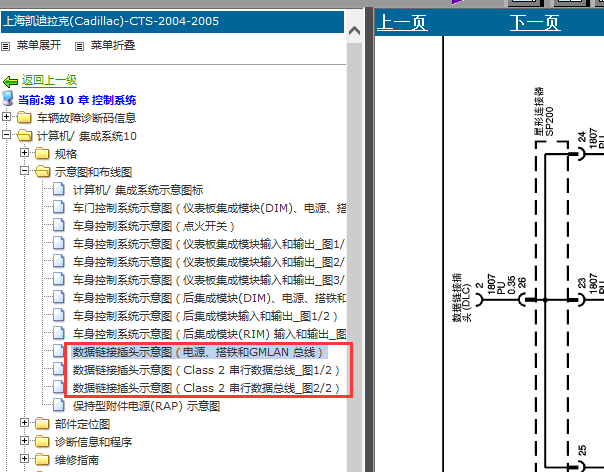The height and width of the screenshot is (472, 604).
Task: Click 示意图和布线图 folder label
Action: pyautogui.click(x=93, y=172)
